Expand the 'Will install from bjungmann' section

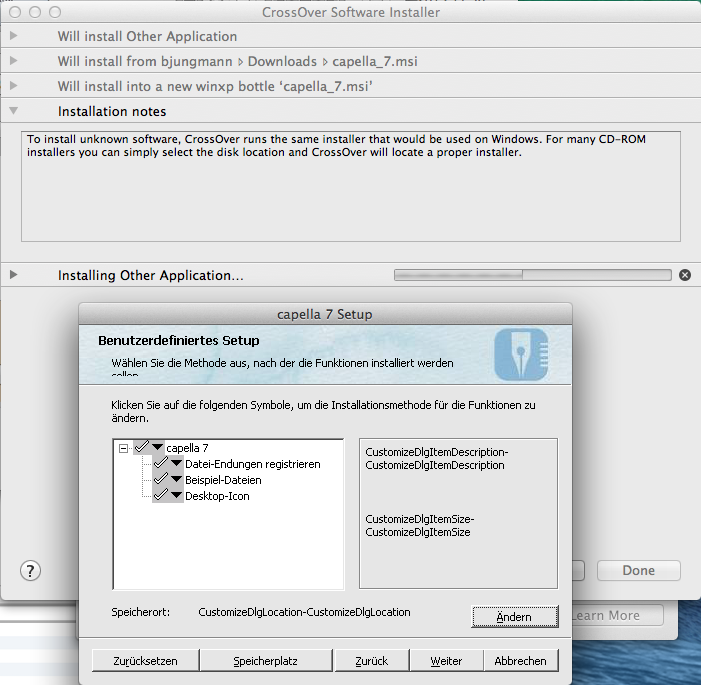tap(13, 61)
